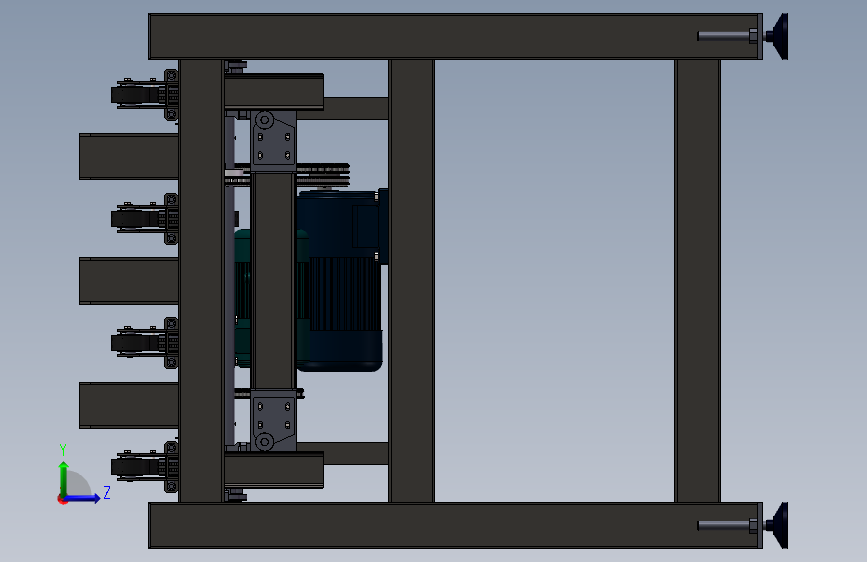Click the blue Z axis arrow of the triad
Image resolution: width=867 pixels, height=562 pixels.
coord(83,498)
